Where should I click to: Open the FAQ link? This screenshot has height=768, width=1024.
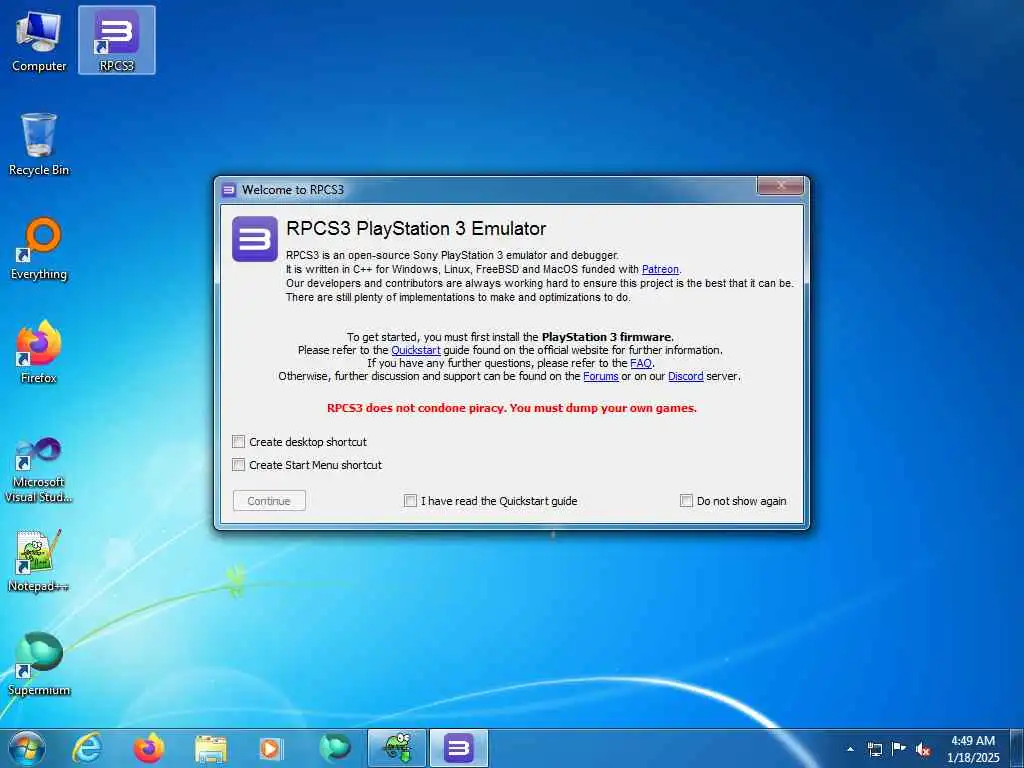coord(641,363)
